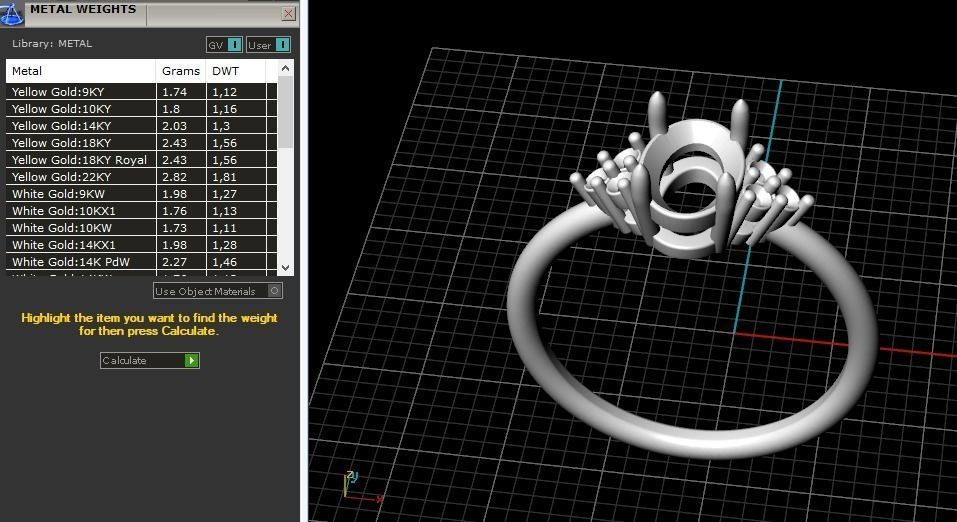The width and height of the screenshot is (957, 522).
Task: Click the Metal Weights panel logo icon
Action: coord(12,13)
